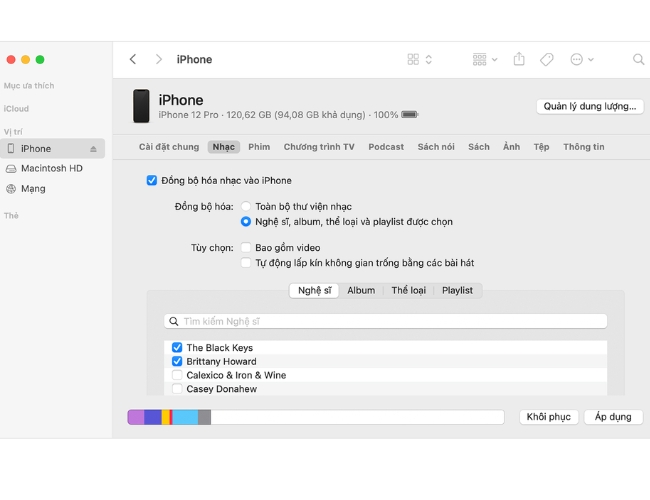
Task: Open the Thông tin tab
Action: click(x=584, y=147)
